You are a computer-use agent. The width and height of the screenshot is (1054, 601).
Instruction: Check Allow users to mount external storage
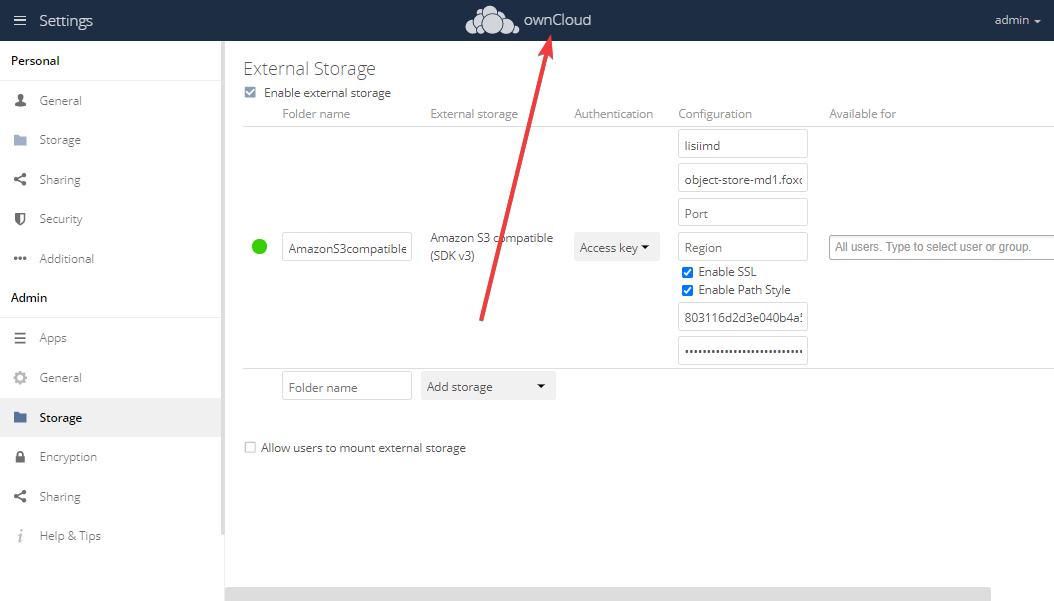tap(250, 448)
